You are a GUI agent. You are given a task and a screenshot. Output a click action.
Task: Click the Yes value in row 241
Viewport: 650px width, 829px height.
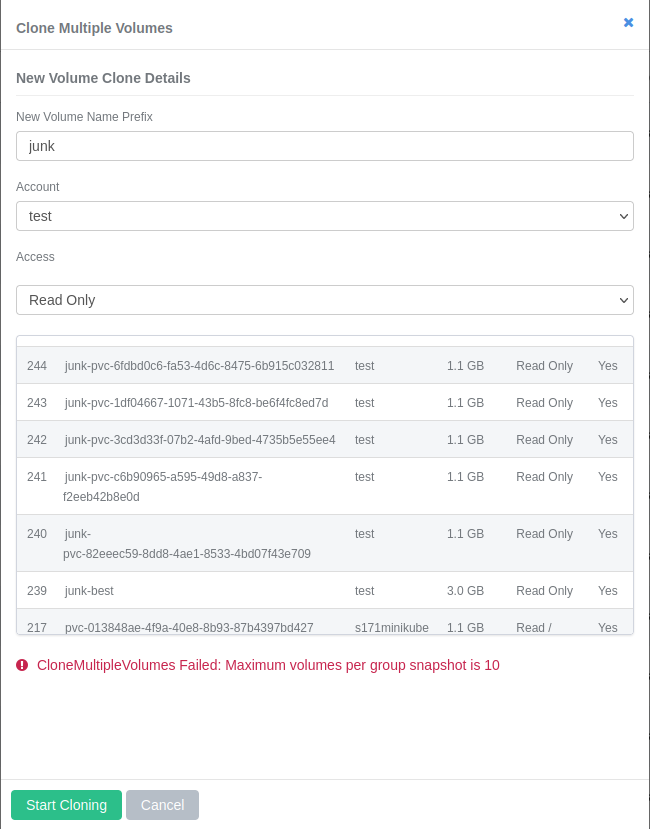coord(608,477)
